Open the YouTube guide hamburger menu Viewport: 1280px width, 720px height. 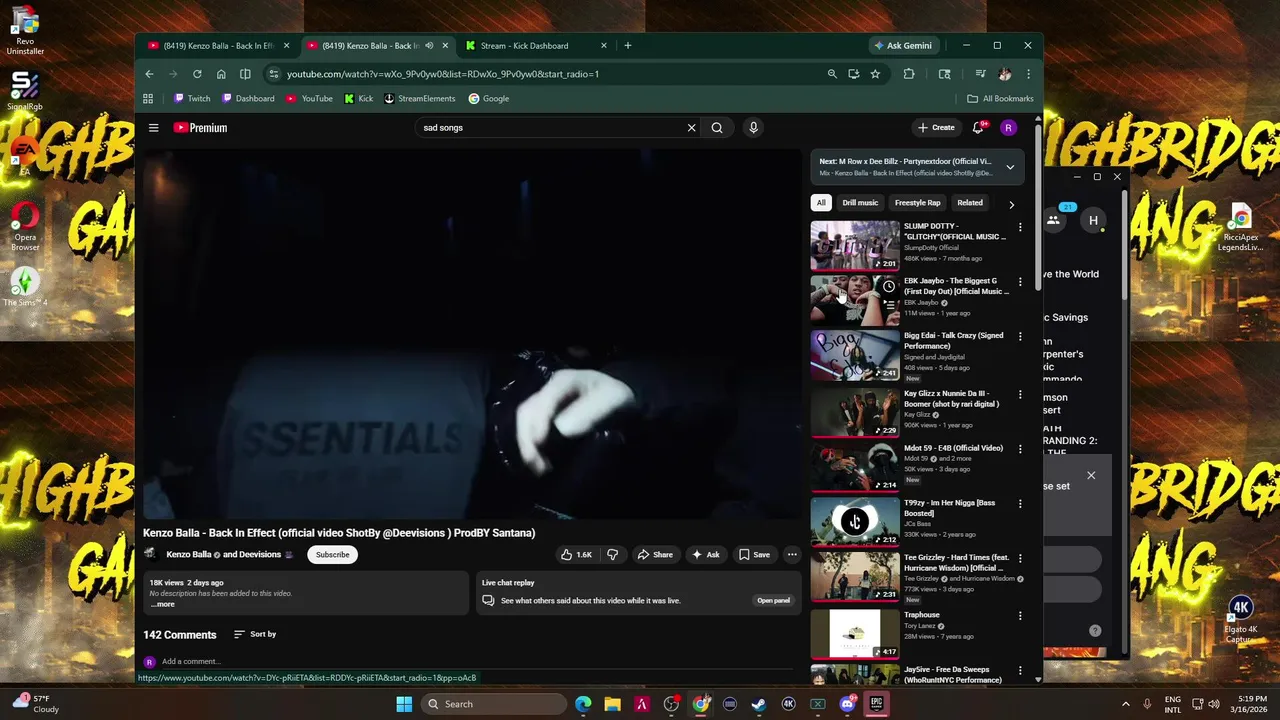(154, 128)
